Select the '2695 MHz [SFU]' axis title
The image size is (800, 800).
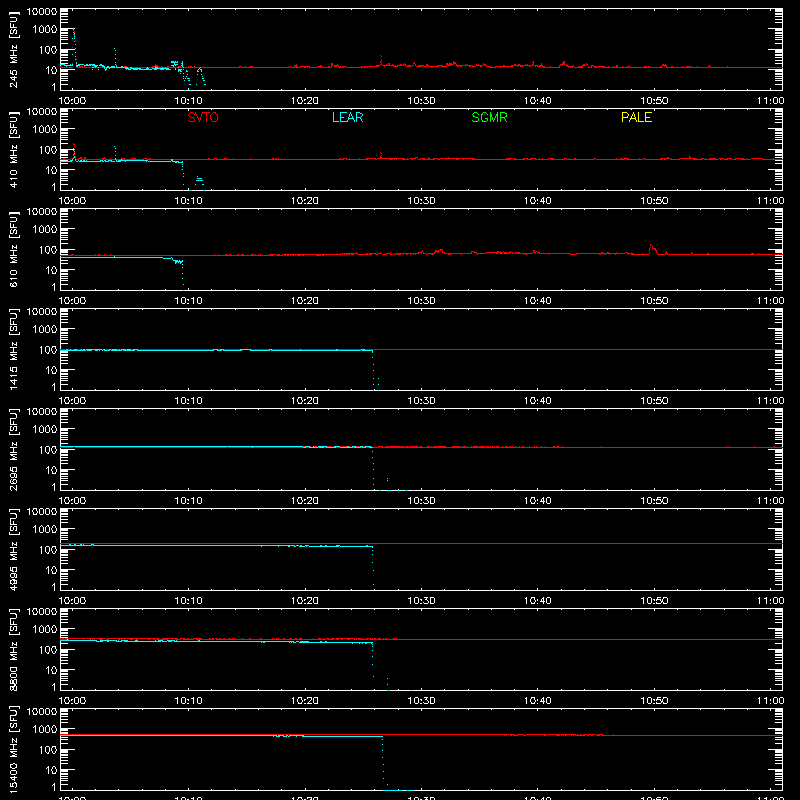coord(13,450)
